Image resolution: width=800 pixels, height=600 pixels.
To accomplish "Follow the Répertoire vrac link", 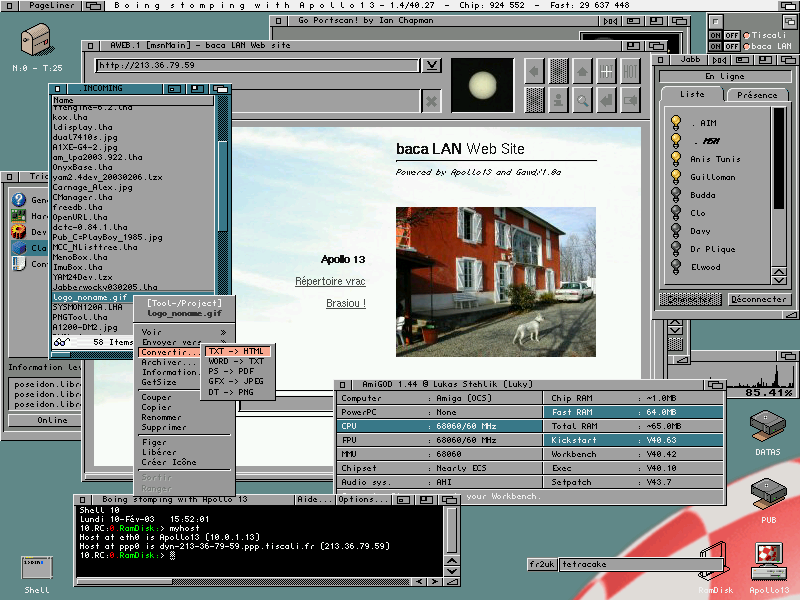I will click(330, 282).
